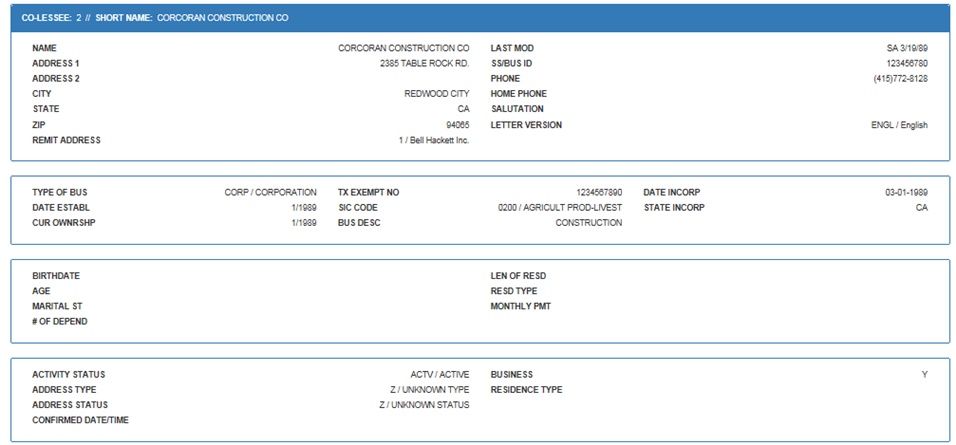The height and width of the screenshot is (445, 956).
Task: Click the RESIDENCE TYPE label
Action: click(x=526, y=390)
